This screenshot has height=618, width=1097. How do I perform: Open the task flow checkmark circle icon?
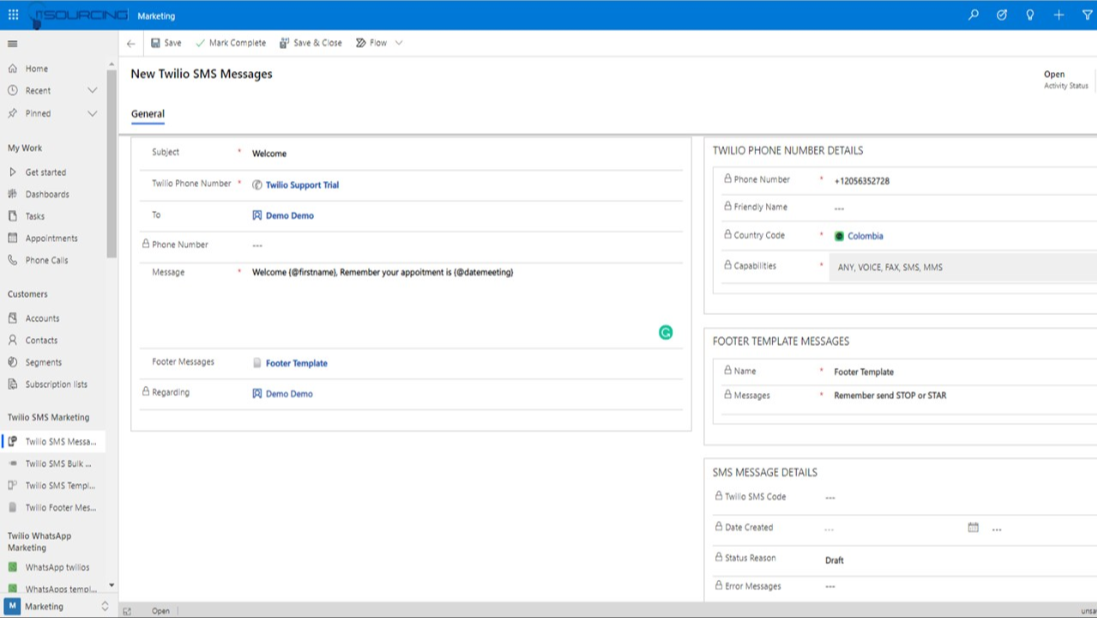[x=1002, y=15]
